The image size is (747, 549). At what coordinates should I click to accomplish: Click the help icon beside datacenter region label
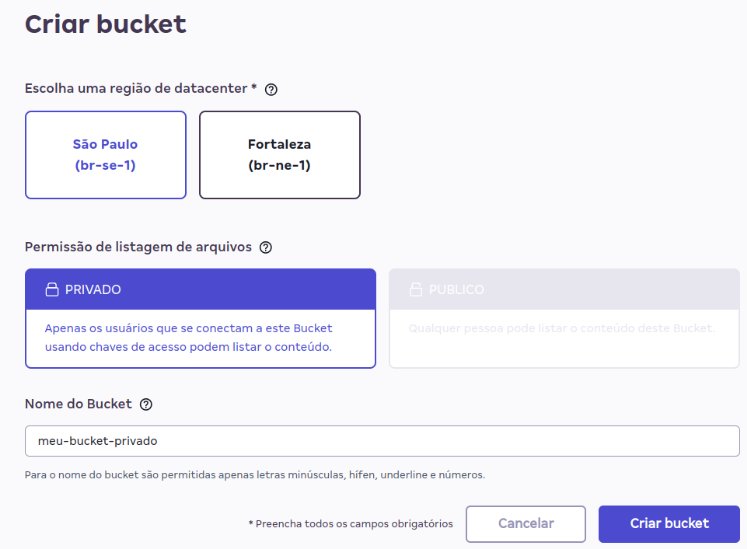click(x=271, y=89)
